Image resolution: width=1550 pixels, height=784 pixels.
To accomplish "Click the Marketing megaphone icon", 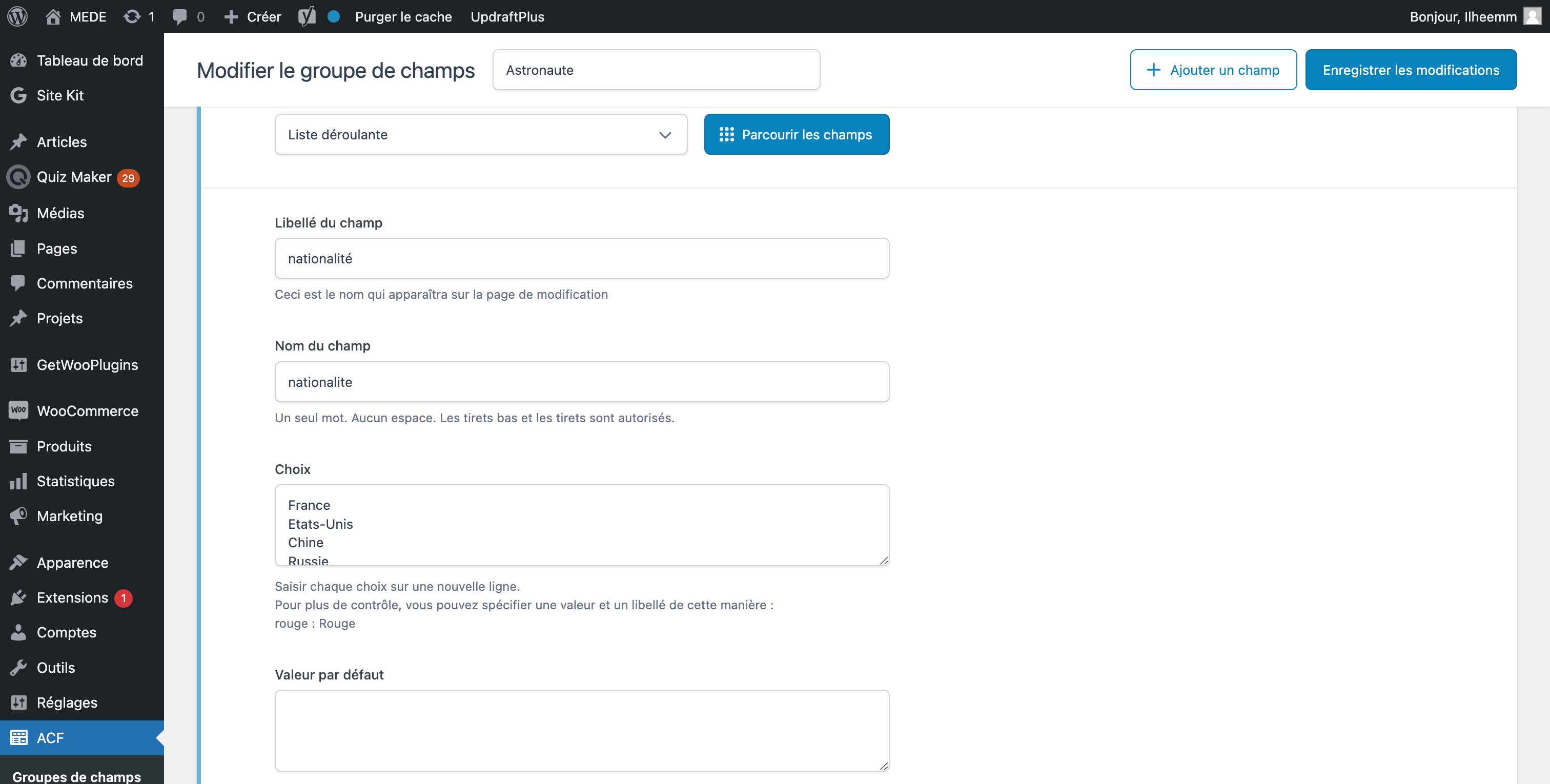I will [18, 515].
